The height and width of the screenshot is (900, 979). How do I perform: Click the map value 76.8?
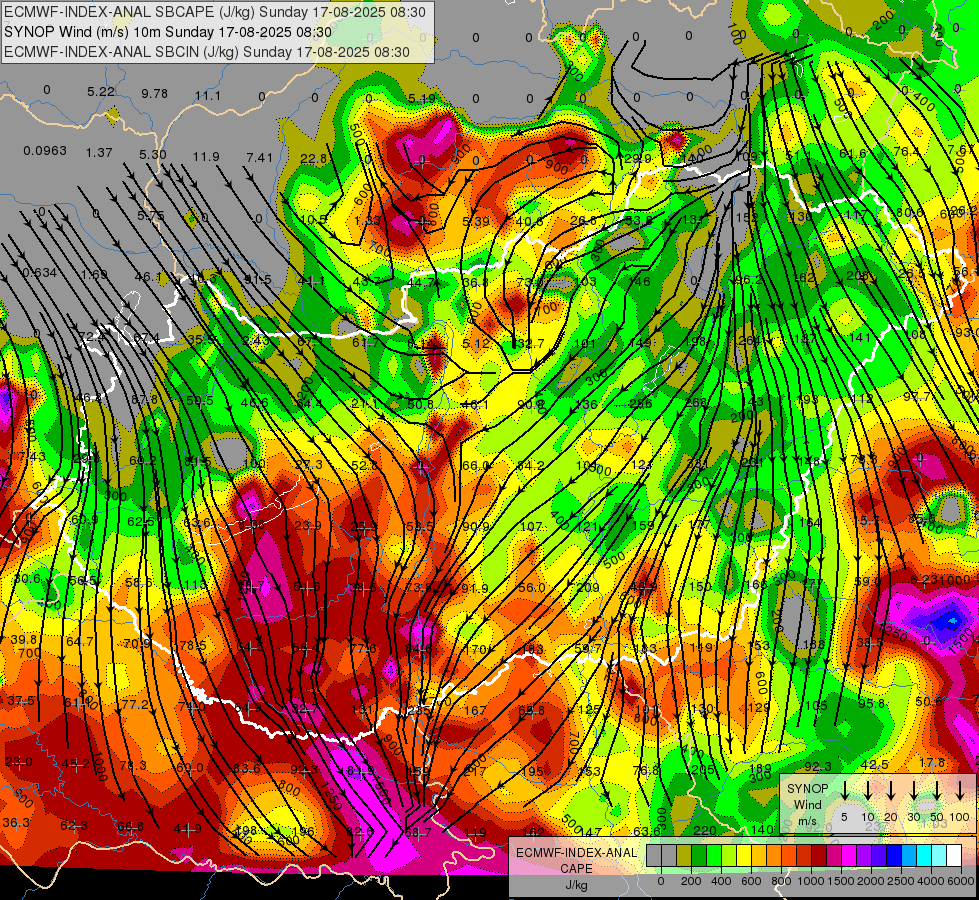[x=646, y=770]
